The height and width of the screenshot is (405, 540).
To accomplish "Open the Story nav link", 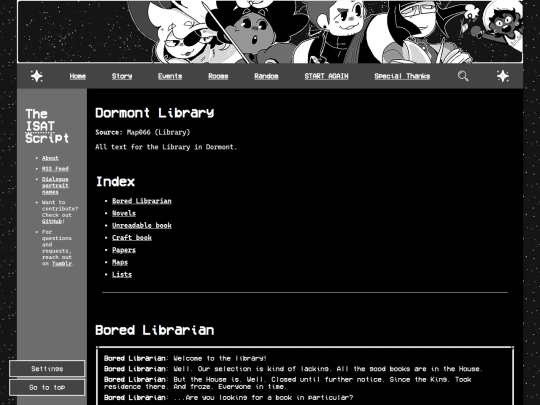I will (x=122, y=76).
